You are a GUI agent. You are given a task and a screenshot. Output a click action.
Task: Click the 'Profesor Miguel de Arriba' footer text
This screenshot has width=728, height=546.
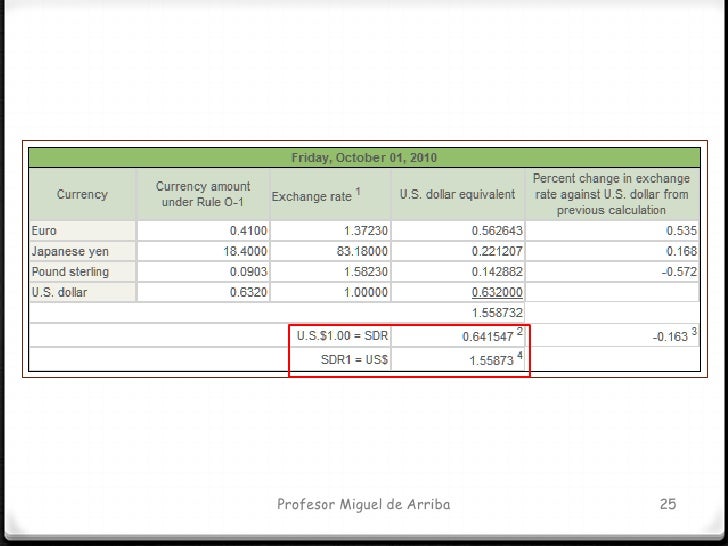click(x=364, y=504)
